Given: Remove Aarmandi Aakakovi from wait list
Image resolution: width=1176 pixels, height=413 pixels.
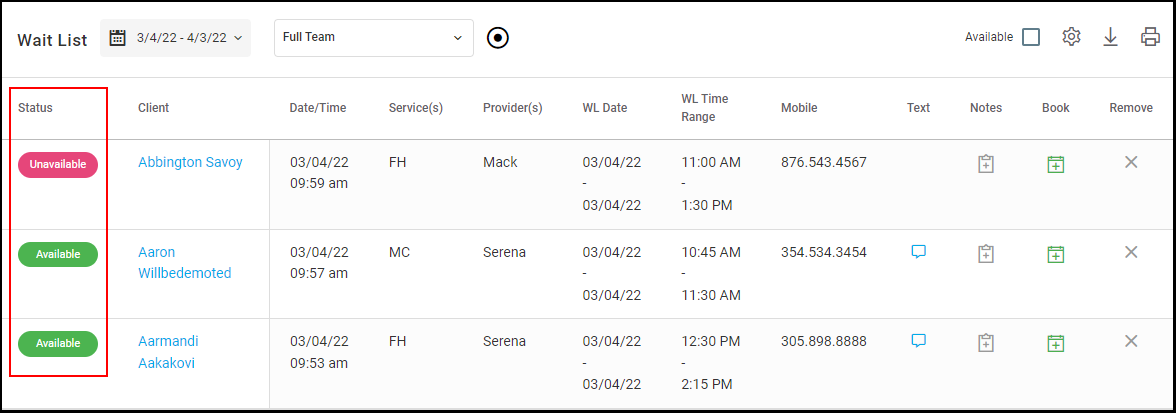Looking at the screenshot, I should click(x=1131, y=341).
